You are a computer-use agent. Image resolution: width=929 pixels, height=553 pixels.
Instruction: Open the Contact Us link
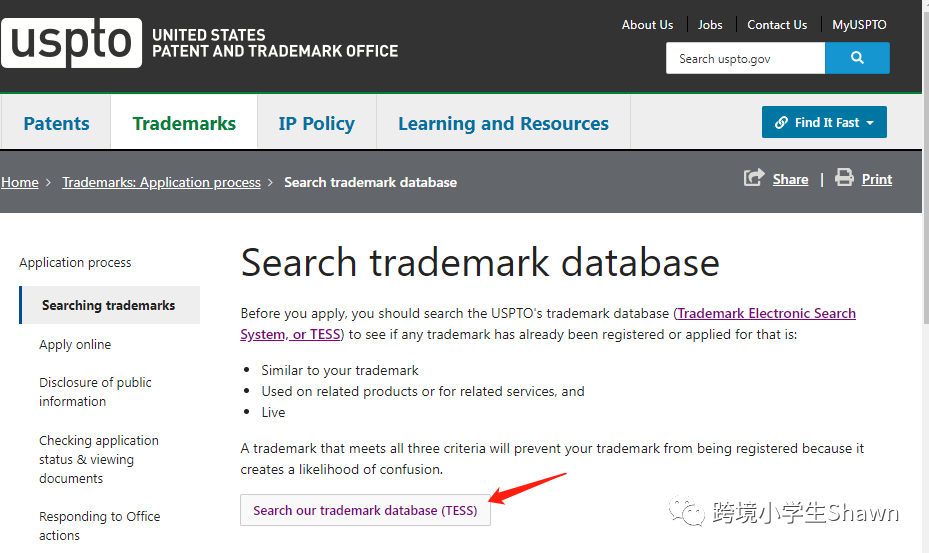[x=777, y=25]
